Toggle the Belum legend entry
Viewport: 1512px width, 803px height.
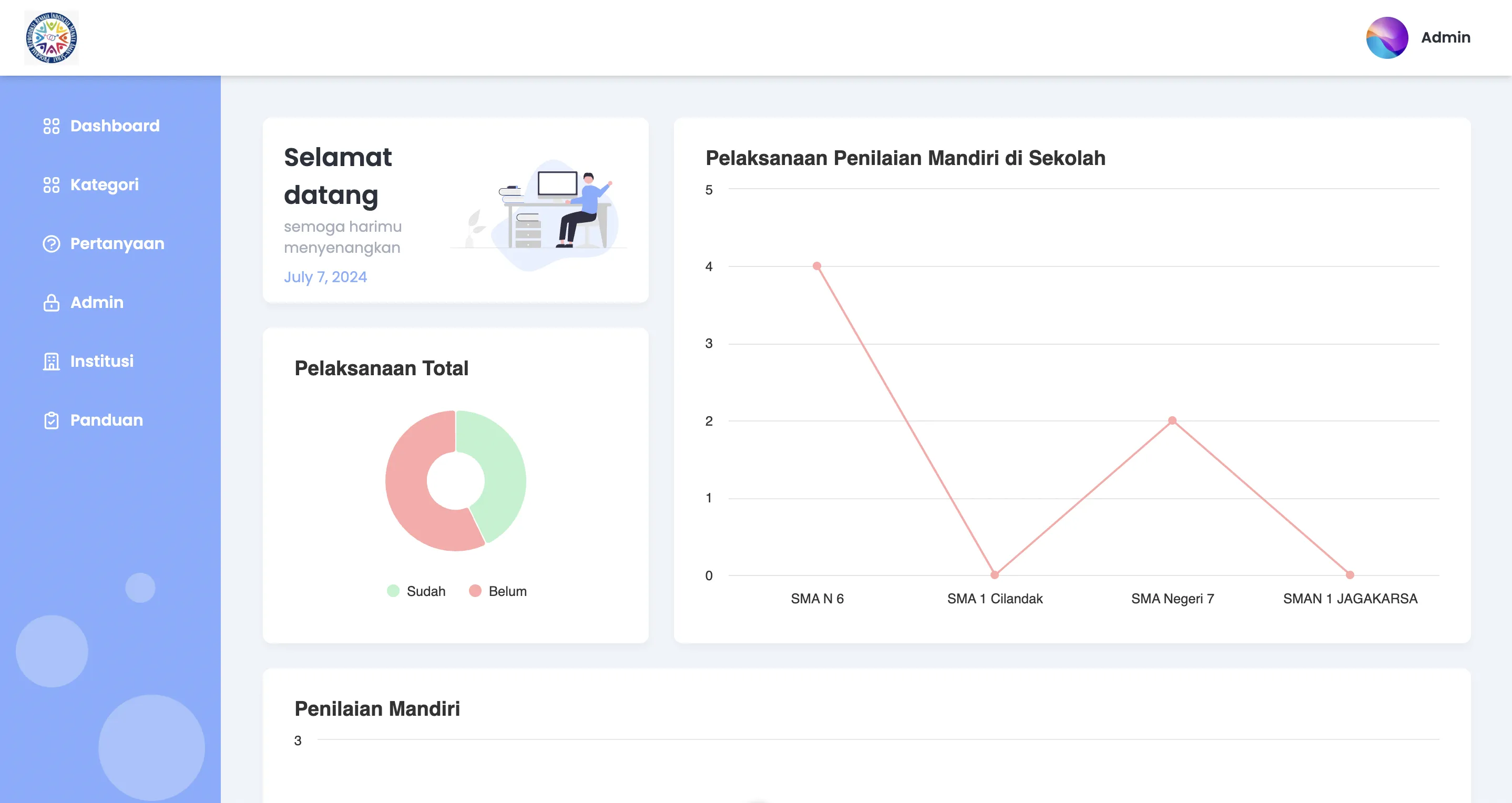tap(498, 591)
